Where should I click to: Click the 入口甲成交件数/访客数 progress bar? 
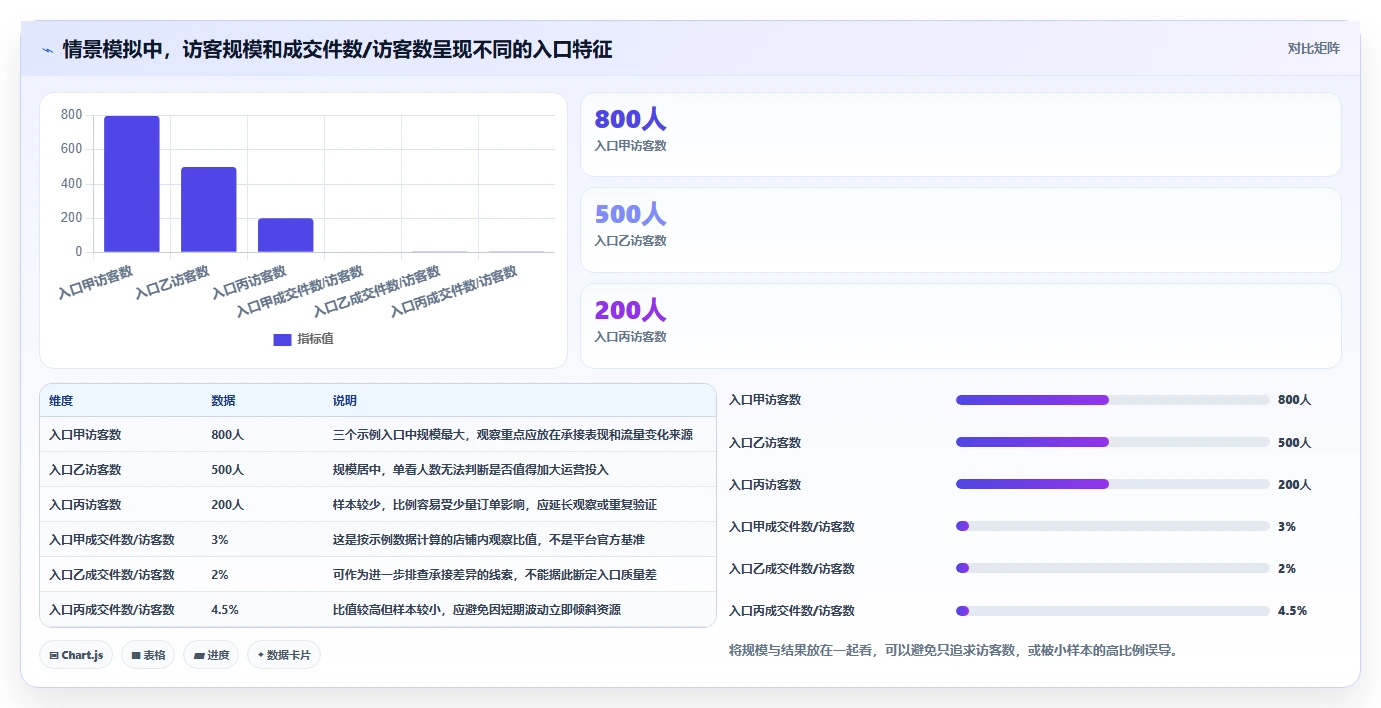pyautogui.click(x=1113, y=526)
